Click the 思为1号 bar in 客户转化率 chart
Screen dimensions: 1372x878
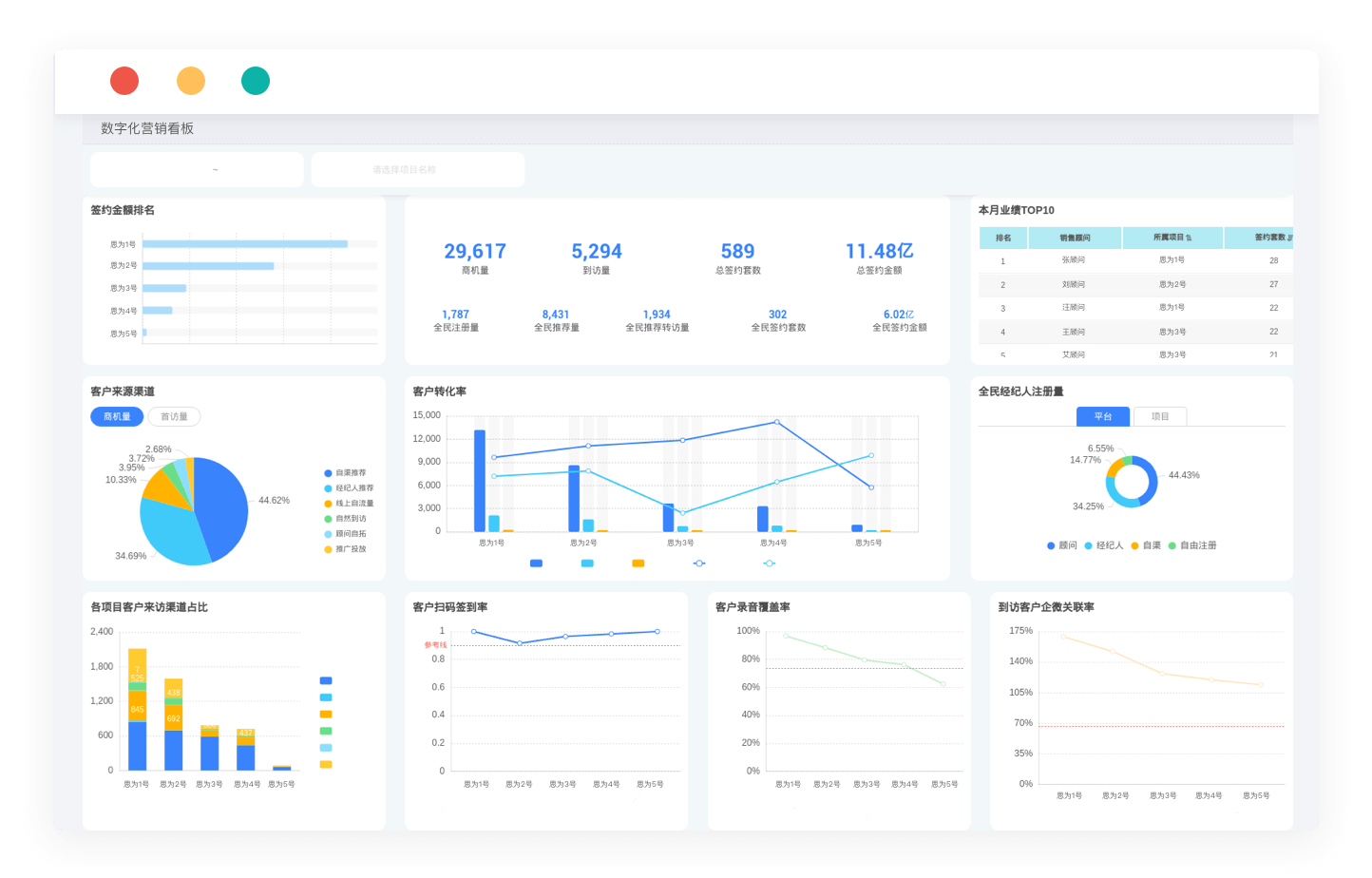(x=480, y=481)
